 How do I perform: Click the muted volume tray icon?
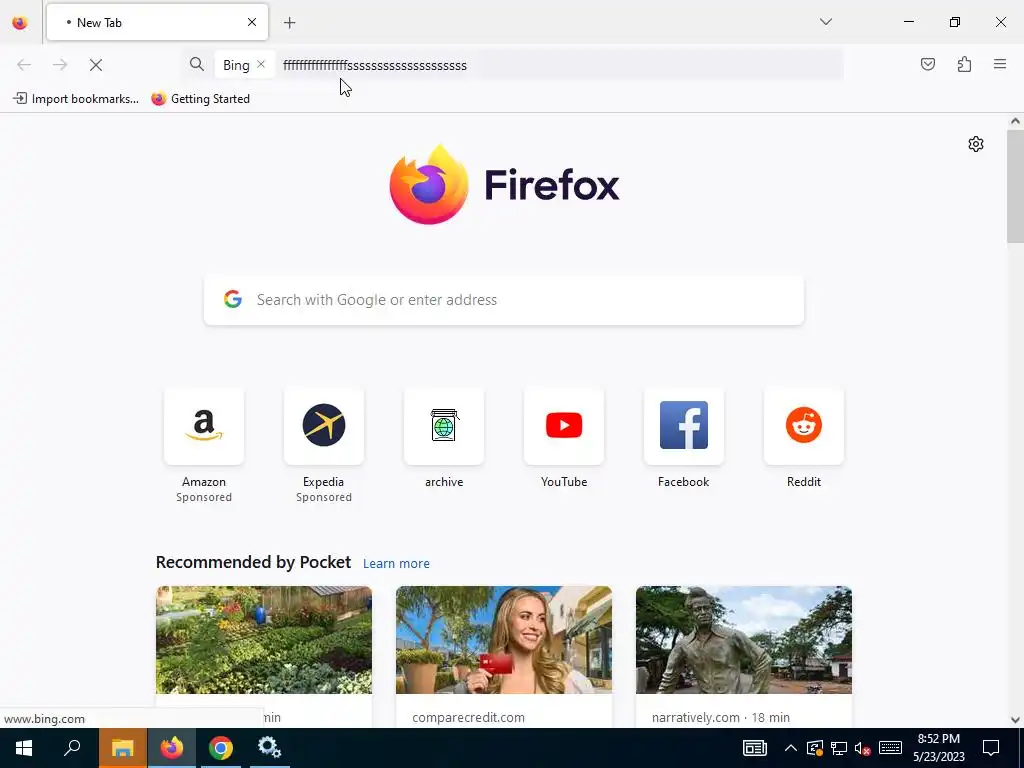coord(863,748)
